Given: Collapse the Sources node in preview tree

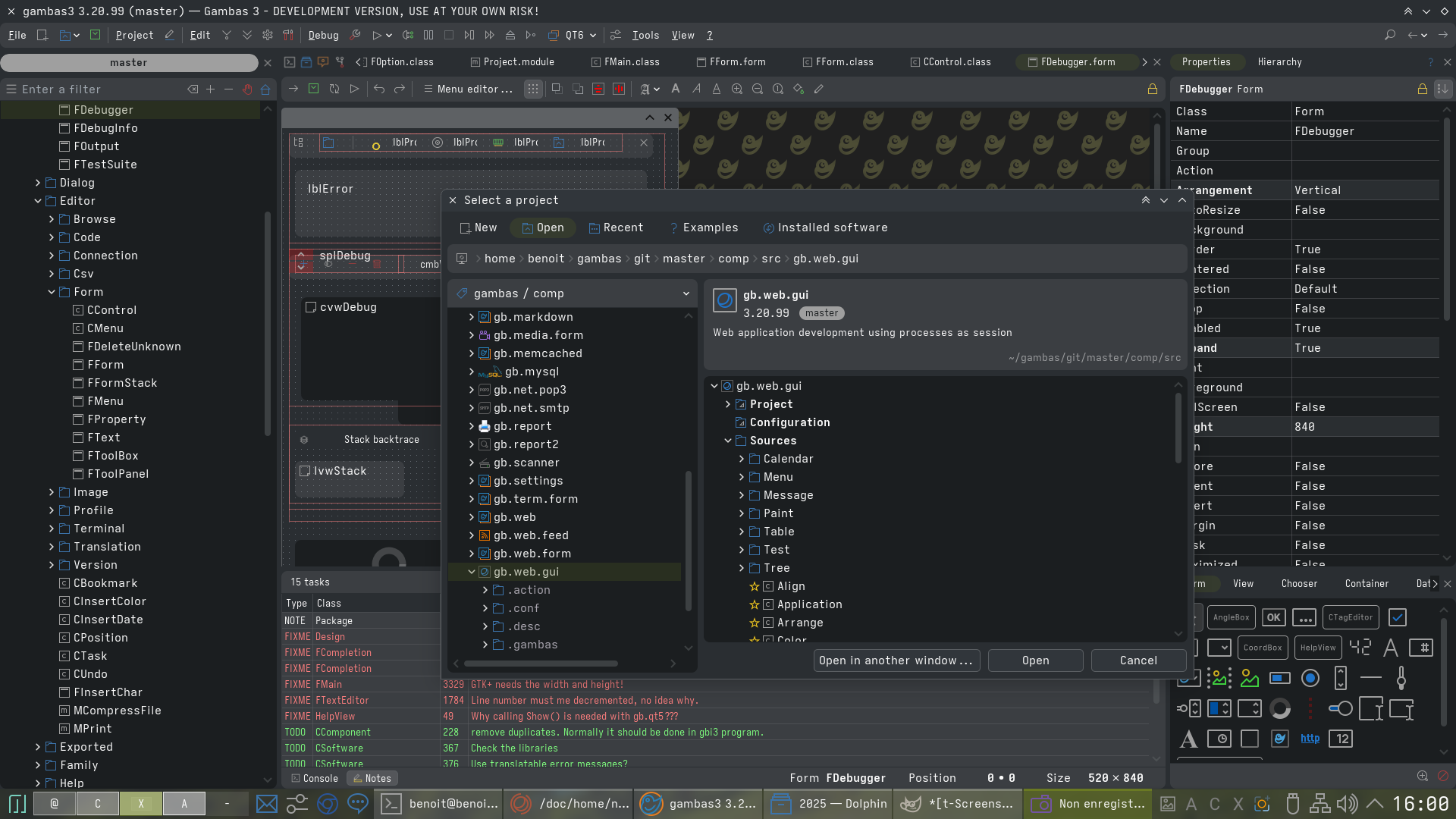Looking at the screenshot, I should tap(728, 441).
